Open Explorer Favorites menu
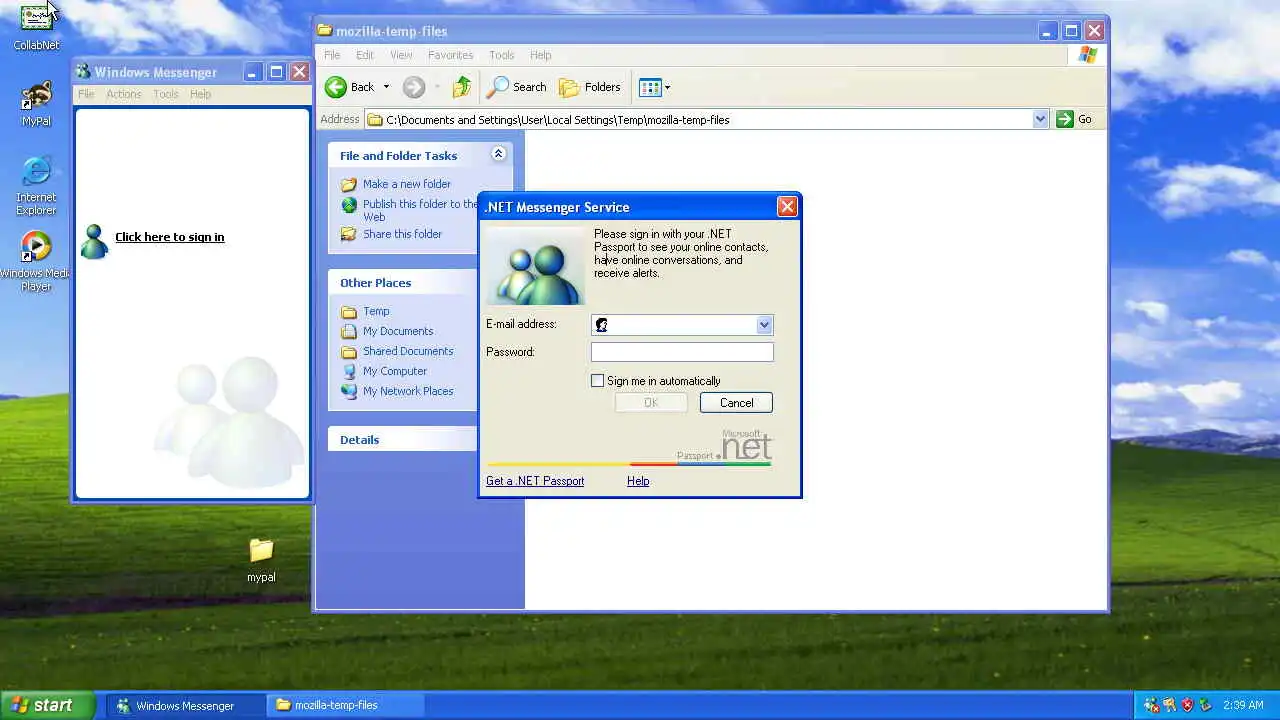The width and height of the screenshot is (1280, 720). pos(450,55)
